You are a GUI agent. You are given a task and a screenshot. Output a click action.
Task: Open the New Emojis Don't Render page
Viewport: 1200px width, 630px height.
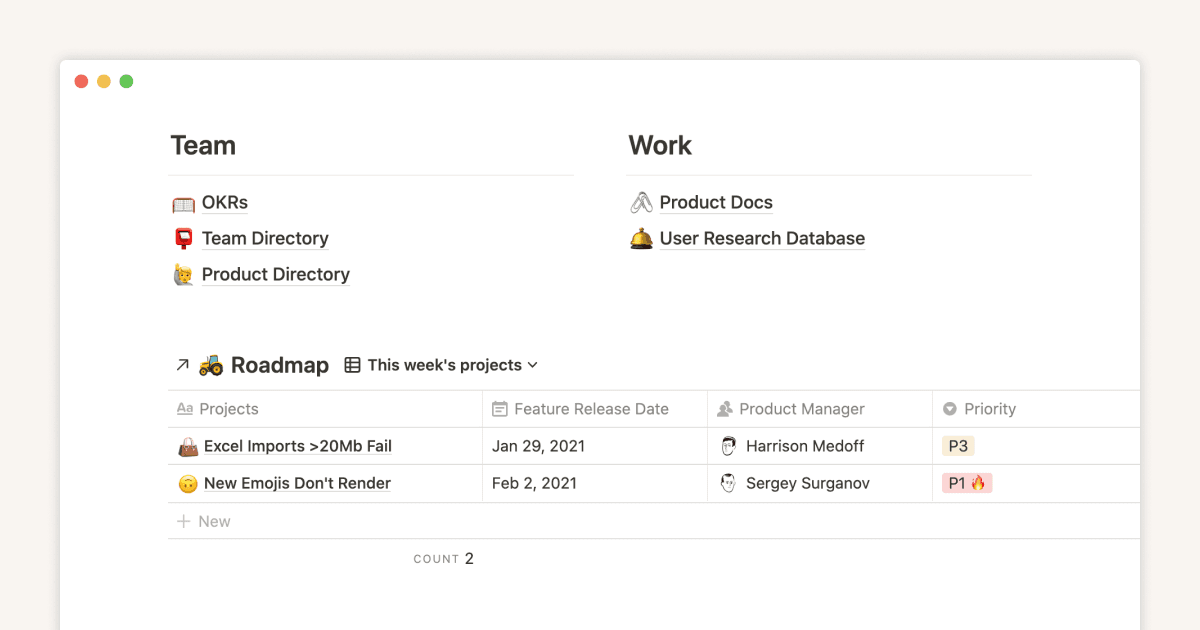click(x=296, y=483)
